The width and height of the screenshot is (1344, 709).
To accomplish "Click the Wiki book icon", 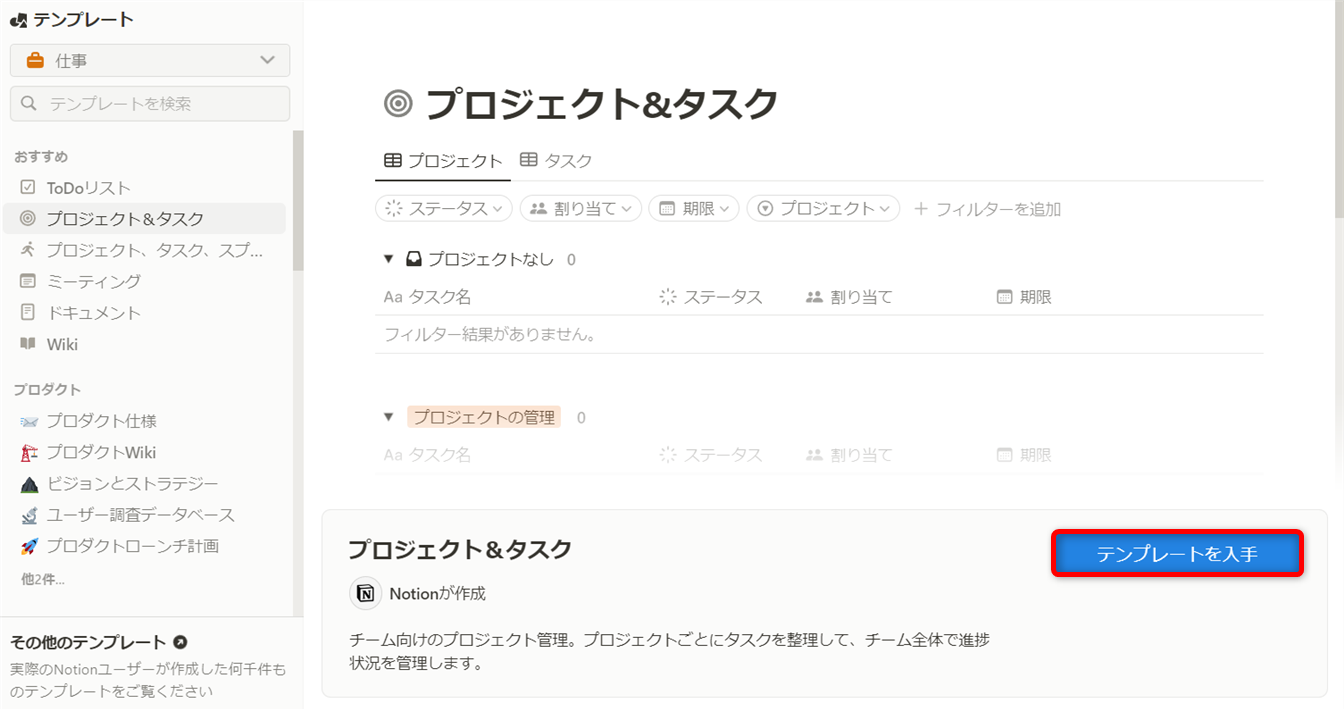I will pos(28,344).
